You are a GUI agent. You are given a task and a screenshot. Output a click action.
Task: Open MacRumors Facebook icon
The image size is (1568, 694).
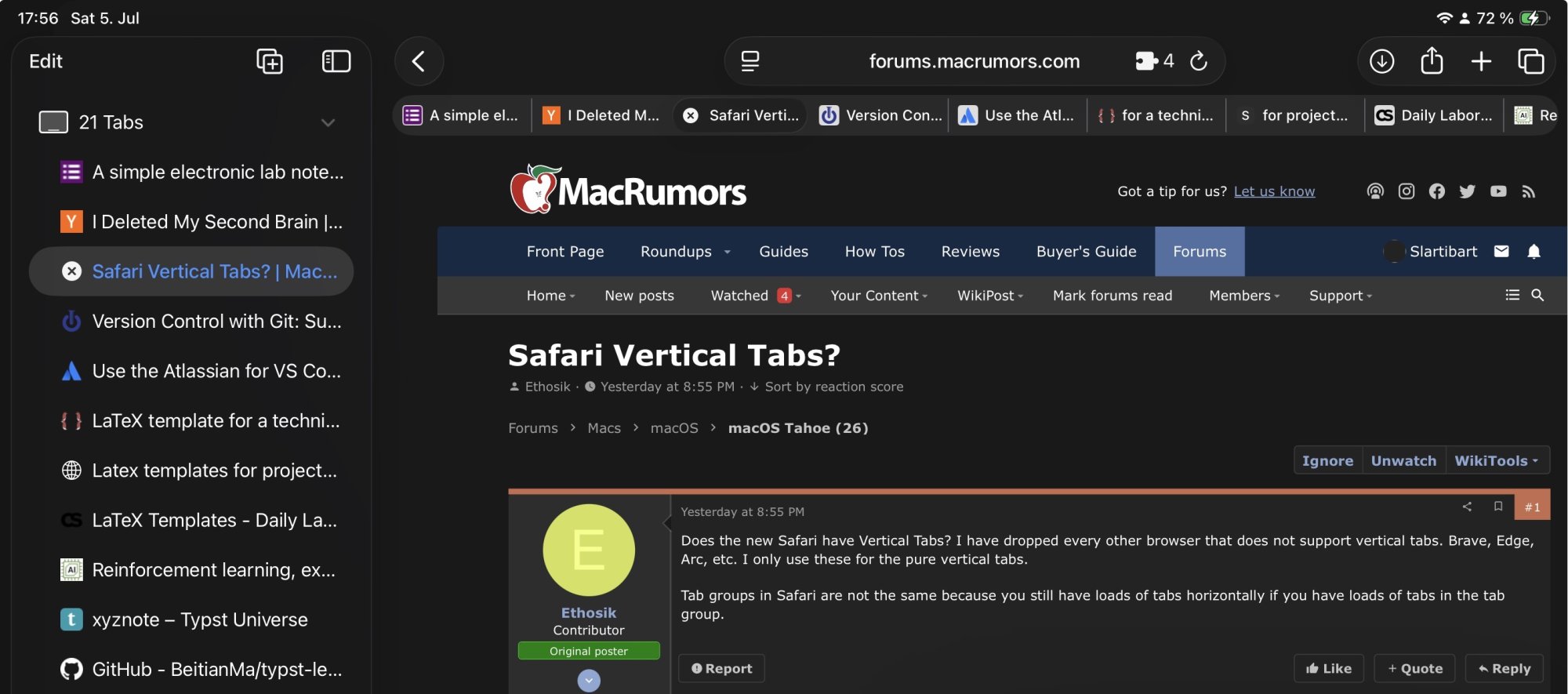[1436, 191]
